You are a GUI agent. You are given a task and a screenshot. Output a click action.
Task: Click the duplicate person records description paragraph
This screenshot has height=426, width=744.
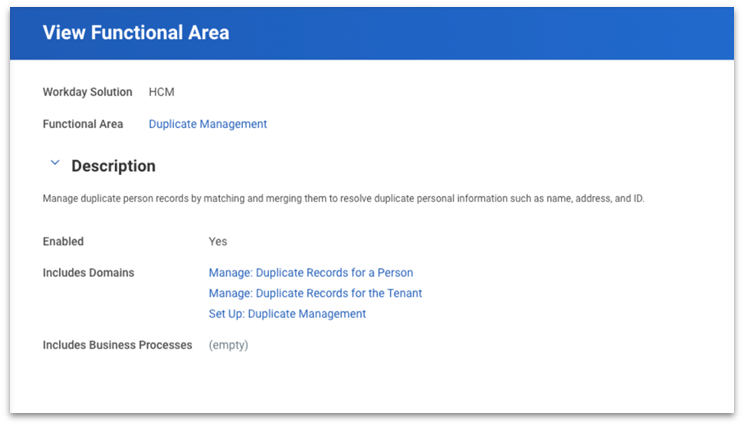click(x=343, y=198)
